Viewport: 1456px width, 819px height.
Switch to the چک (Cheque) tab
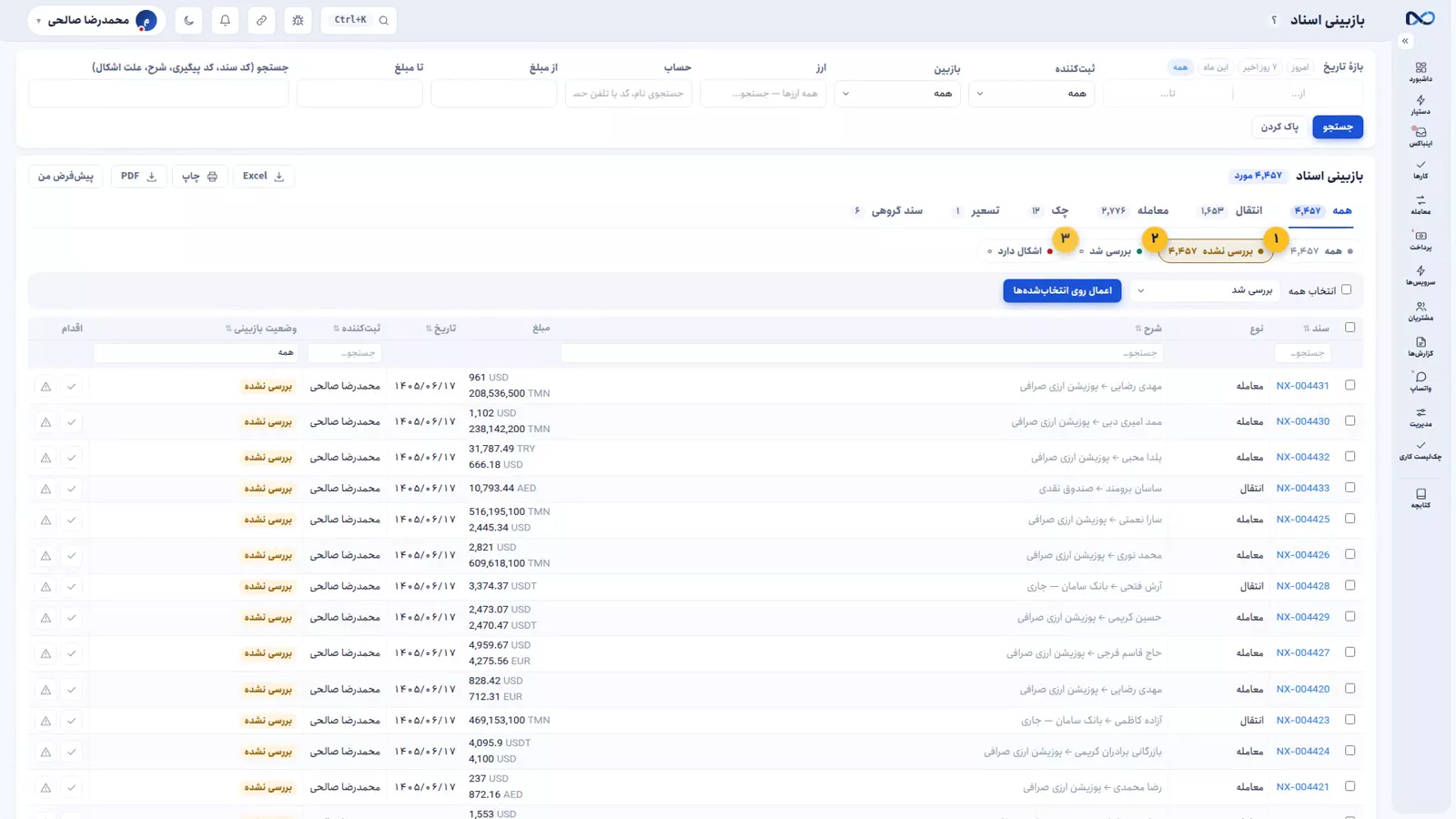(x=1049, y=210)
